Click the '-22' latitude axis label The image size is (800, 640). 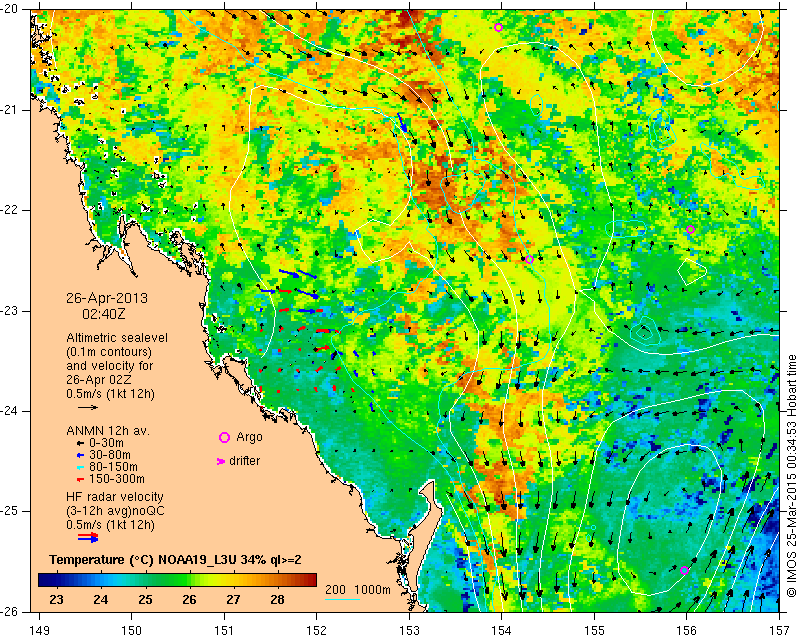10,210
